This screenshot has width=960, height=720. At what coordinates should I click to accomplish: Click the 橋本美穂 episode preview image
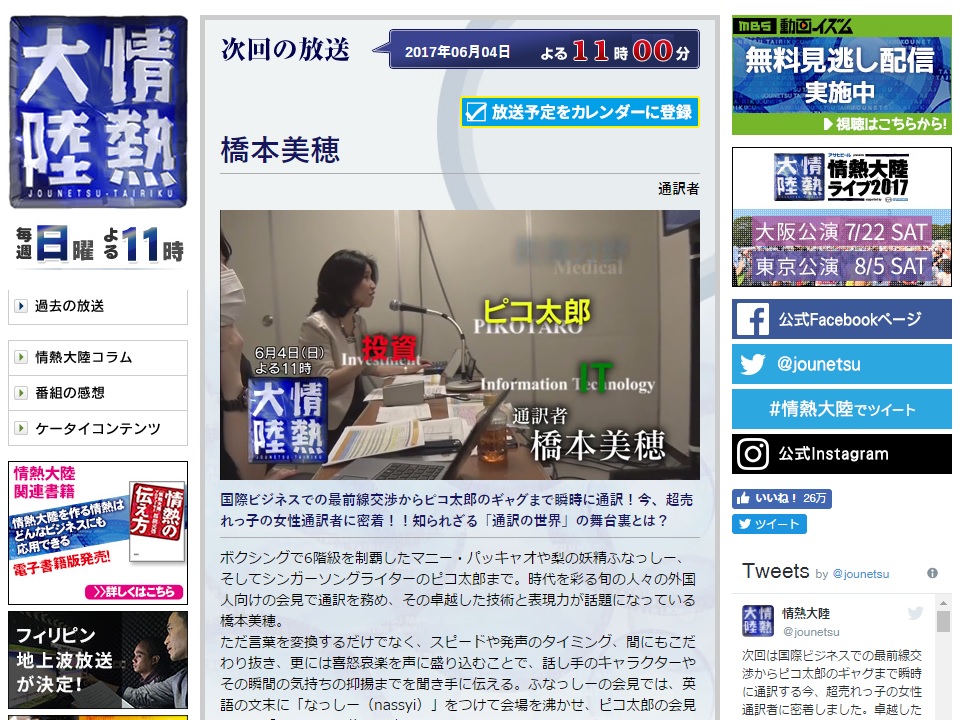tap(460, 345)
